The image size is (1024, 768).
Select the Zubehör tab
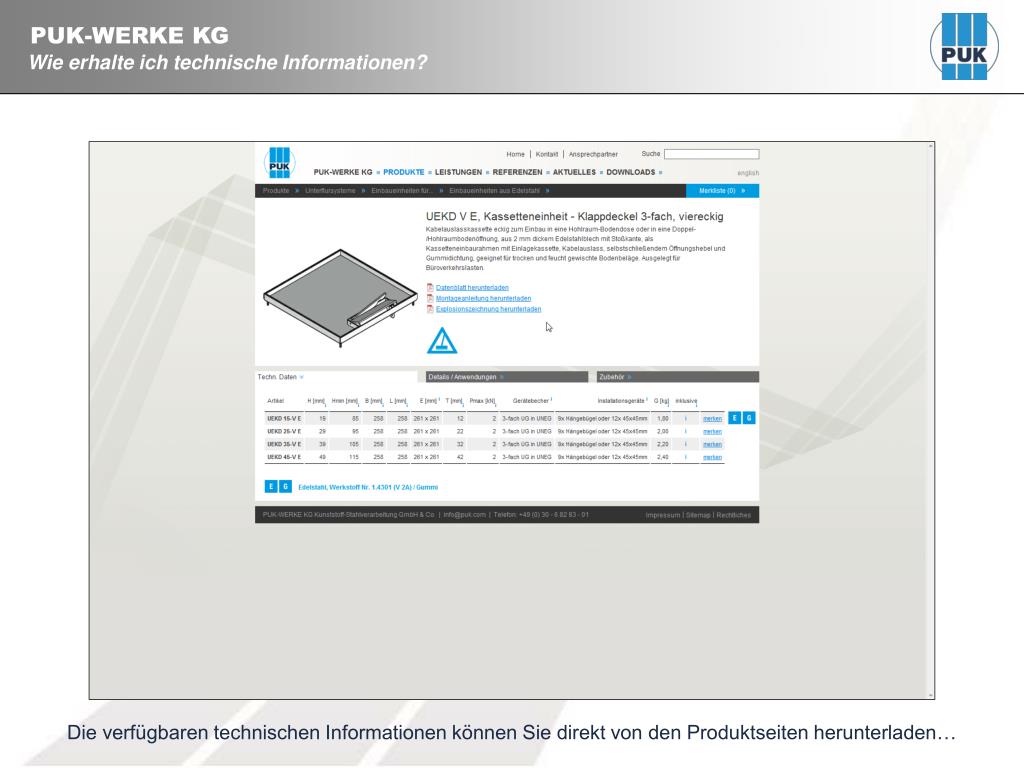pyautogui.click(x=678, y=377)
